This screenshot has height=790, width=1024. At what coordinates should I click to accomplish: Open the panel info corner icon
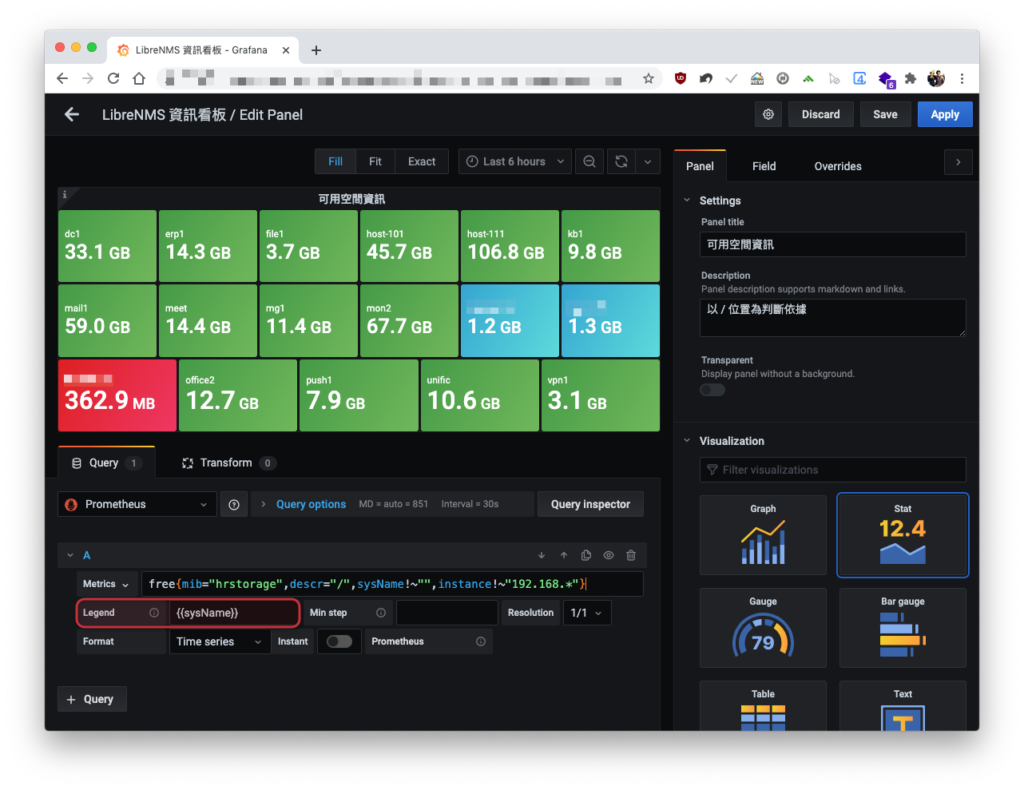[x=65, y=195]
